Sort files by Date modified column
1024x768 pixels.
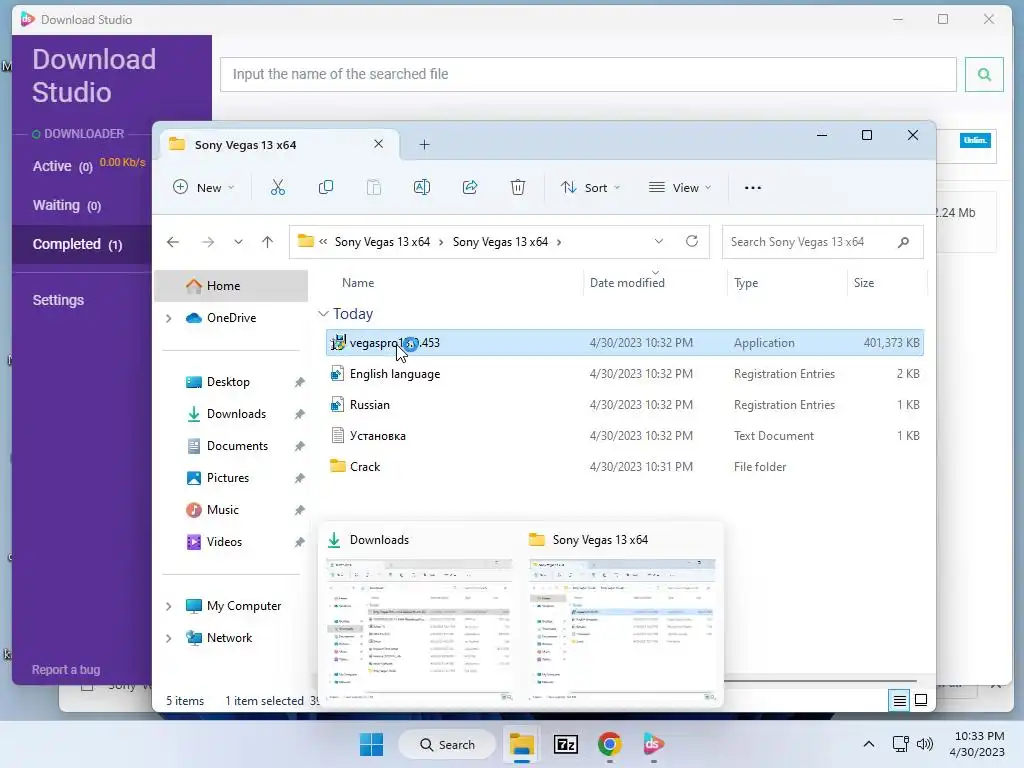coord(627,283)
